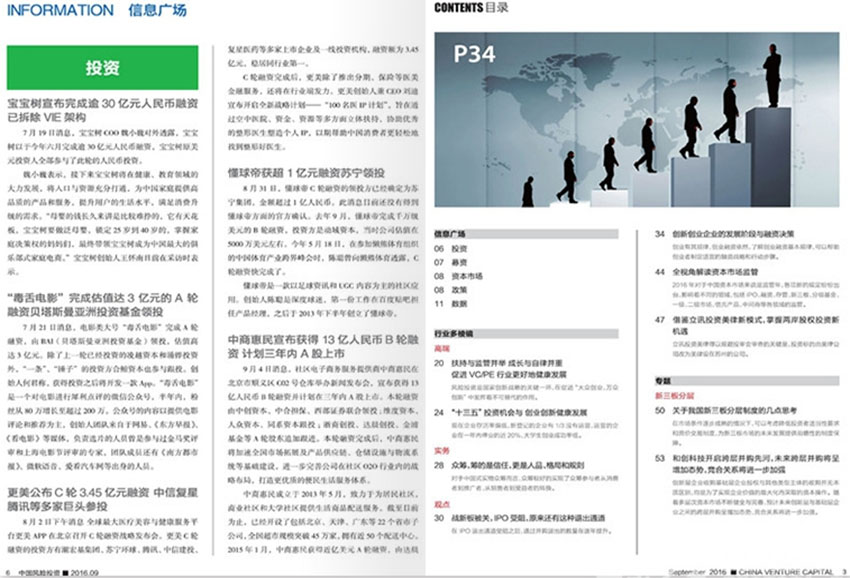Open the 宝宝树 30 亿元 financing headline
850x578 pixels.
click(103, 110)
